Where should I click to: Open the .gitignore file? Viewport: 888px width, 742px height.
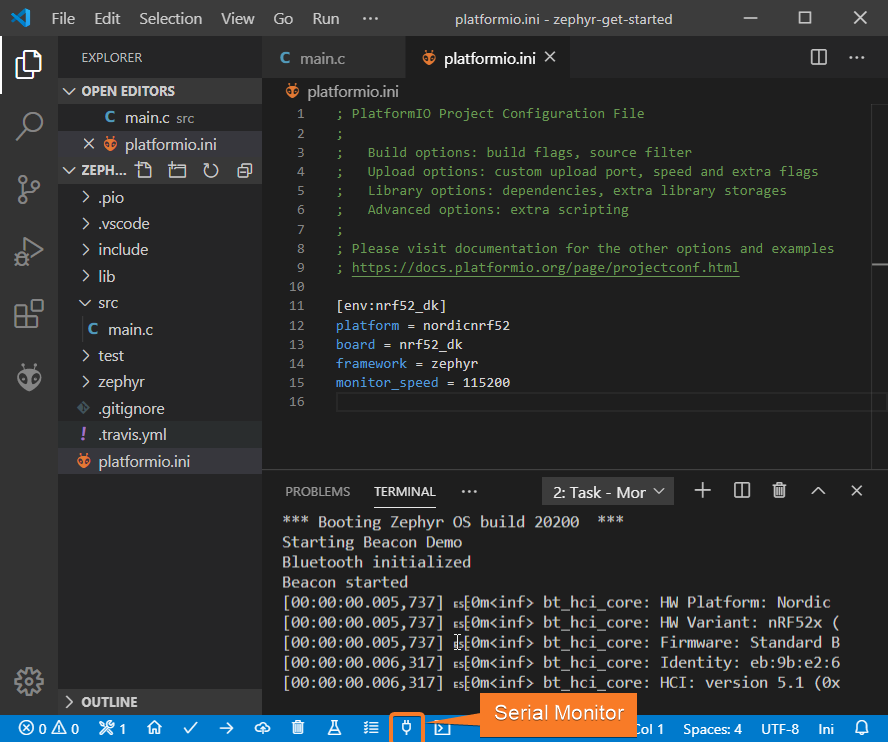pos(159,408)
